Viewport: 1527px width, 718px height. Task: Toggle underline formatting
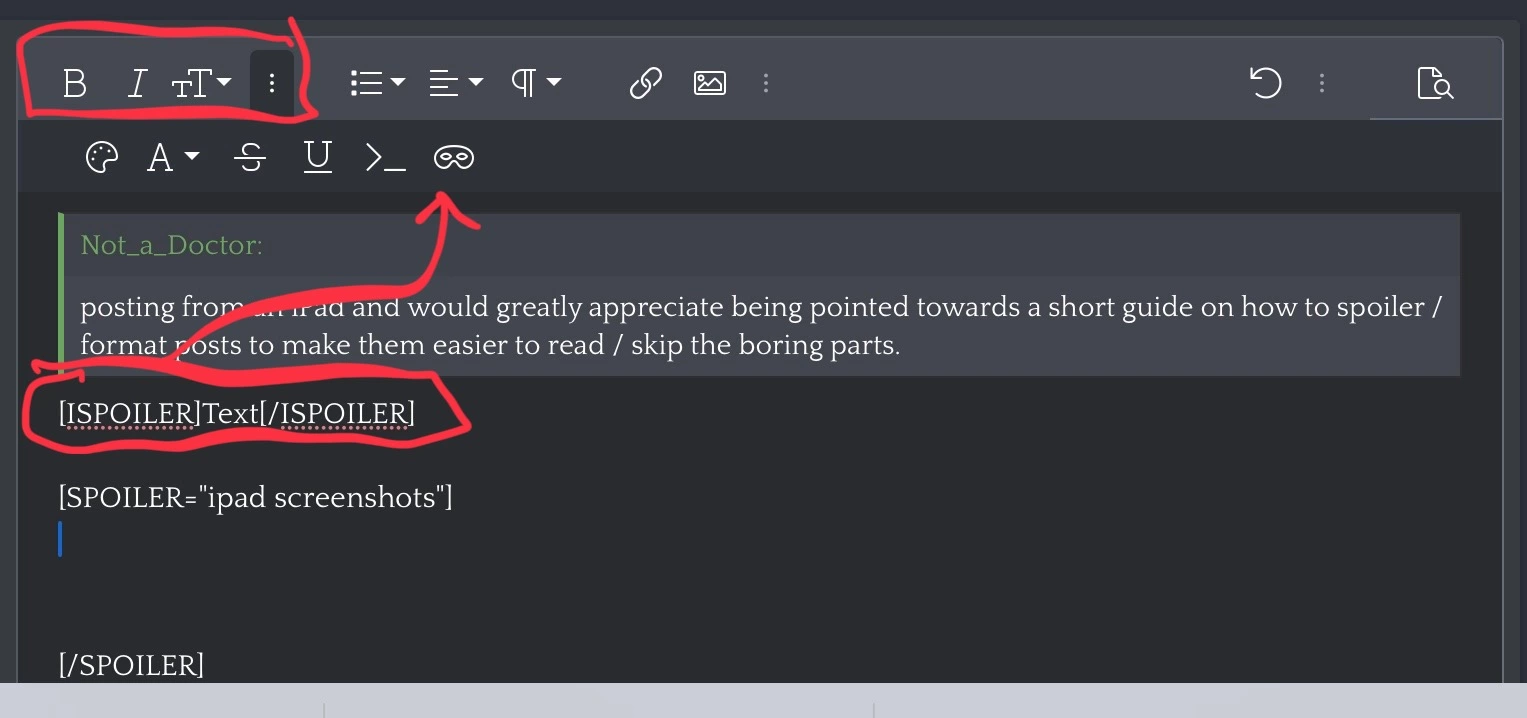(317, 157)
